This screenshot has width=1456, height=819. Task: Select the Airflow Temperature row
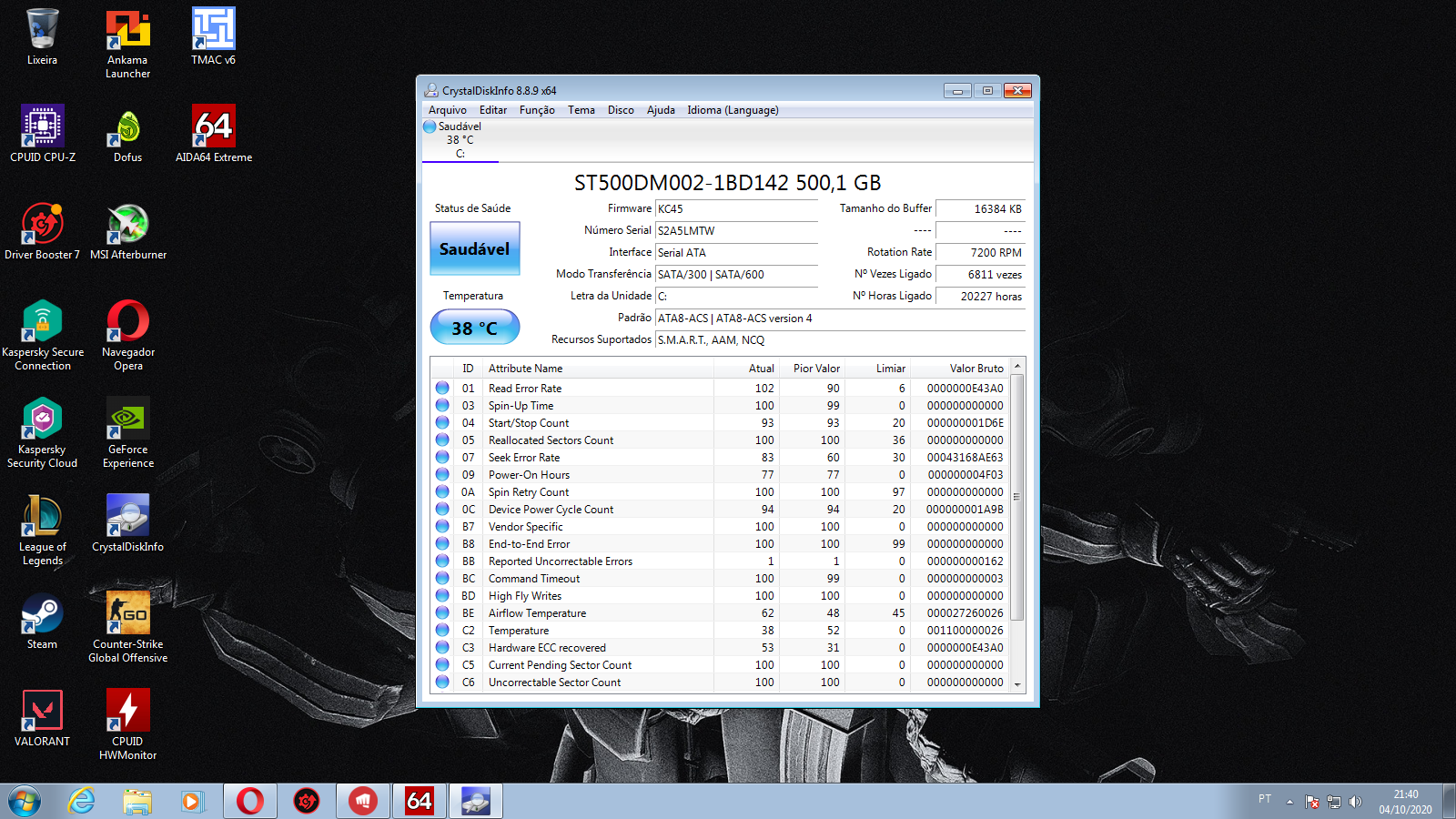tap(721, 613)
